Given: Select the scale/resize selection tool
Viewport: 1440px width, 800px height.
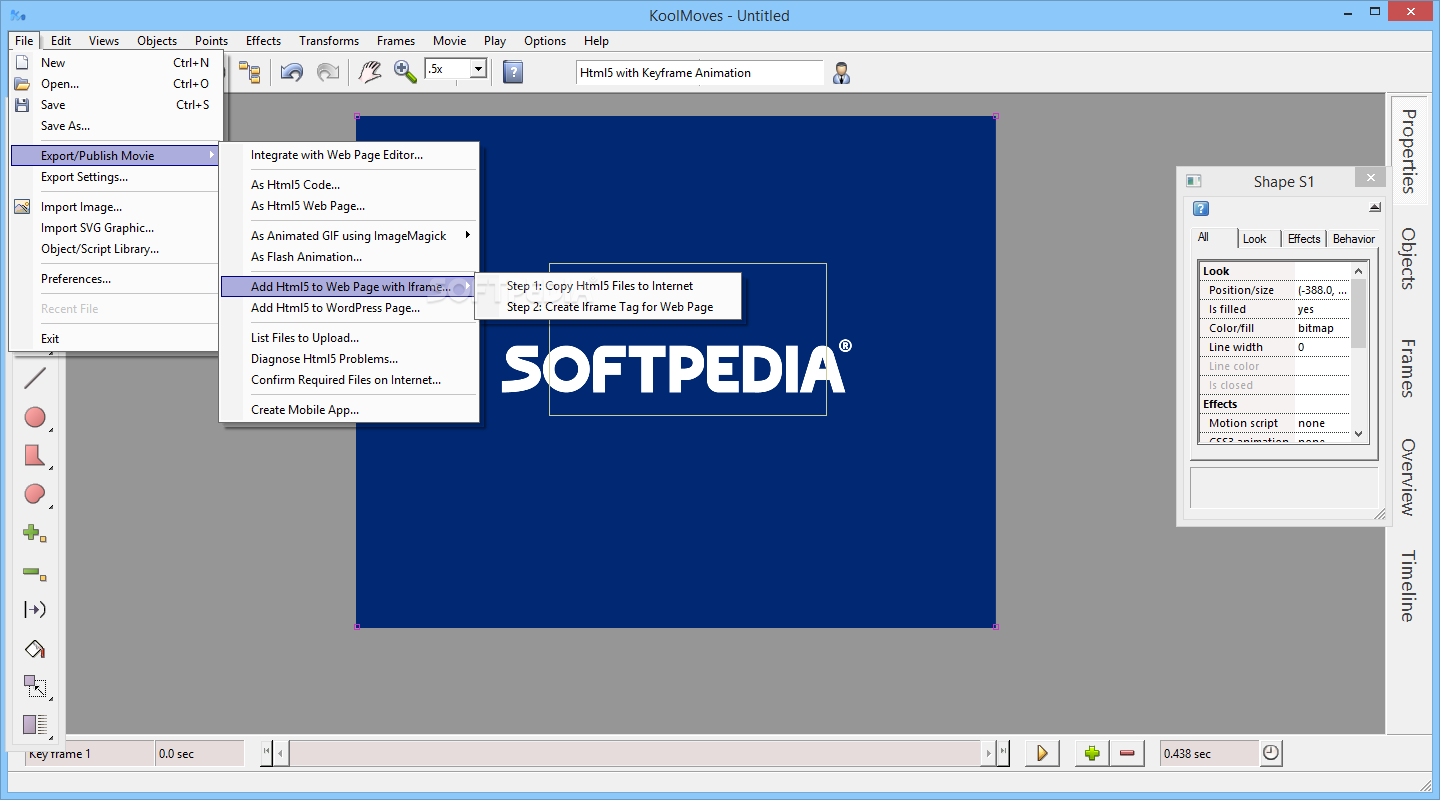Looking at the screenshot, I should point(35,687).
